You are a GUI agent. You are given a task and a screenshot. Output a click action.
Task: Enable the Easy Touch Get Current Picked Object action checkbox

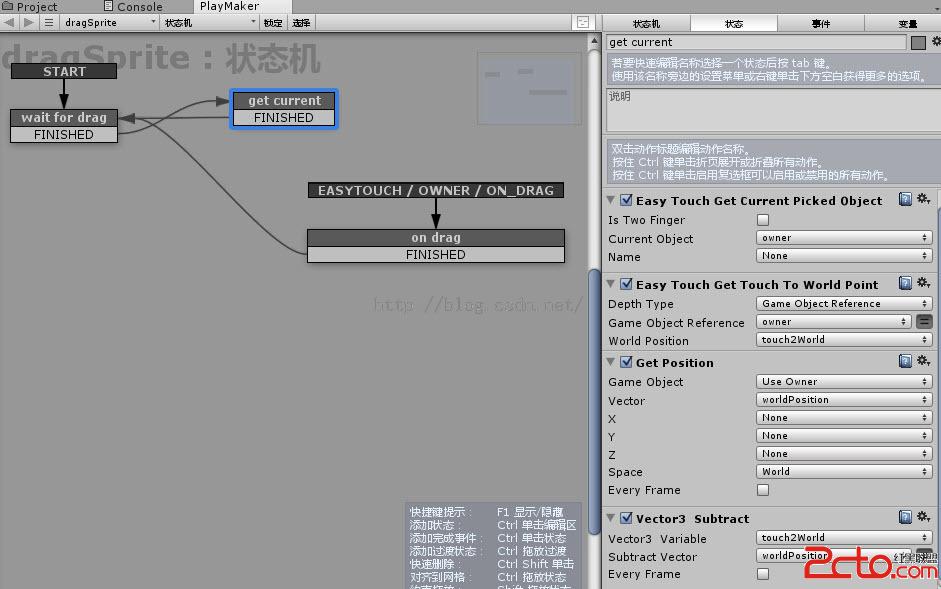[x=626, y=200]
